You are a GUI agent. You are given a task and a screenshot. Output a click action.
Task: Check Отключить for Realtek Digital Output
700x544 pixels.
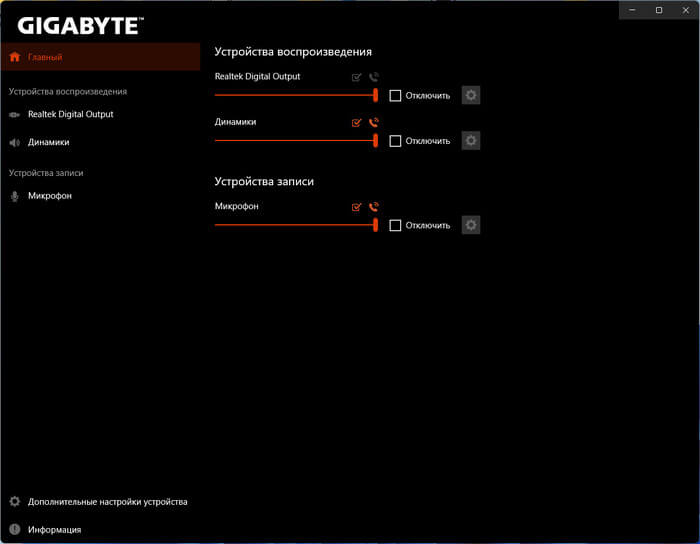point(395,96)
